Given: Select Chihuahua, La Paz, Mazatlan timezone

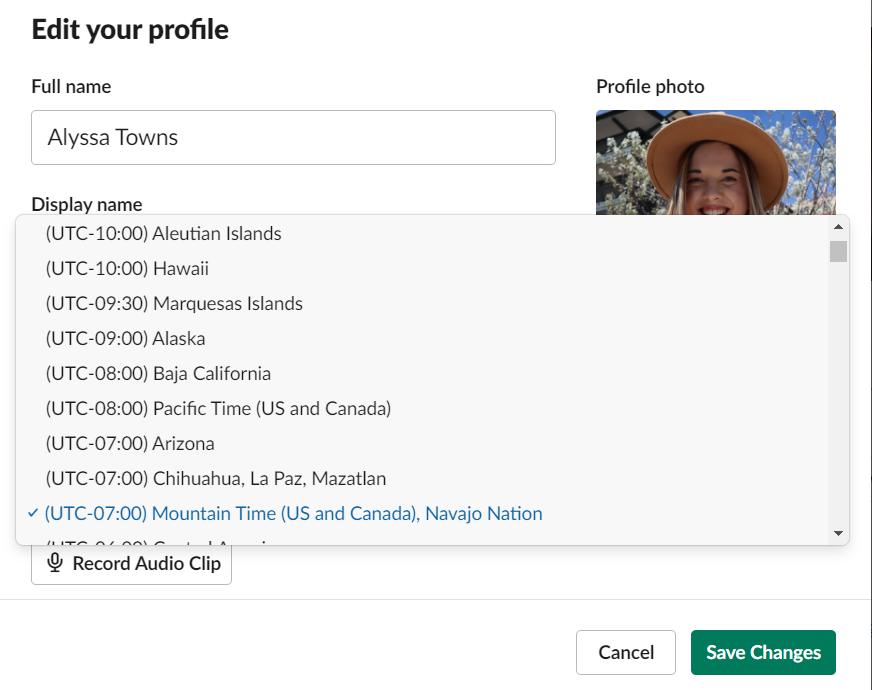Looking at the screenshot, I should coord(215,478).
